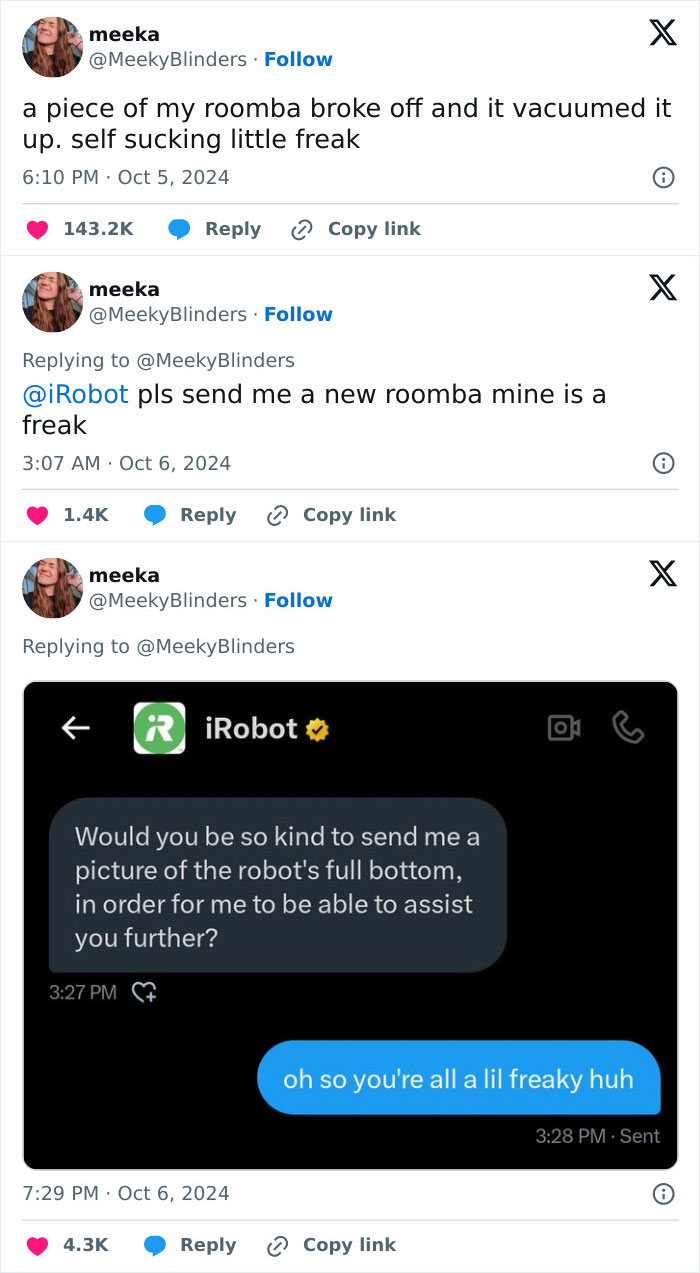Click the back arrow in the chat screenshot
700x1273 pixels.
click(77, 729)
